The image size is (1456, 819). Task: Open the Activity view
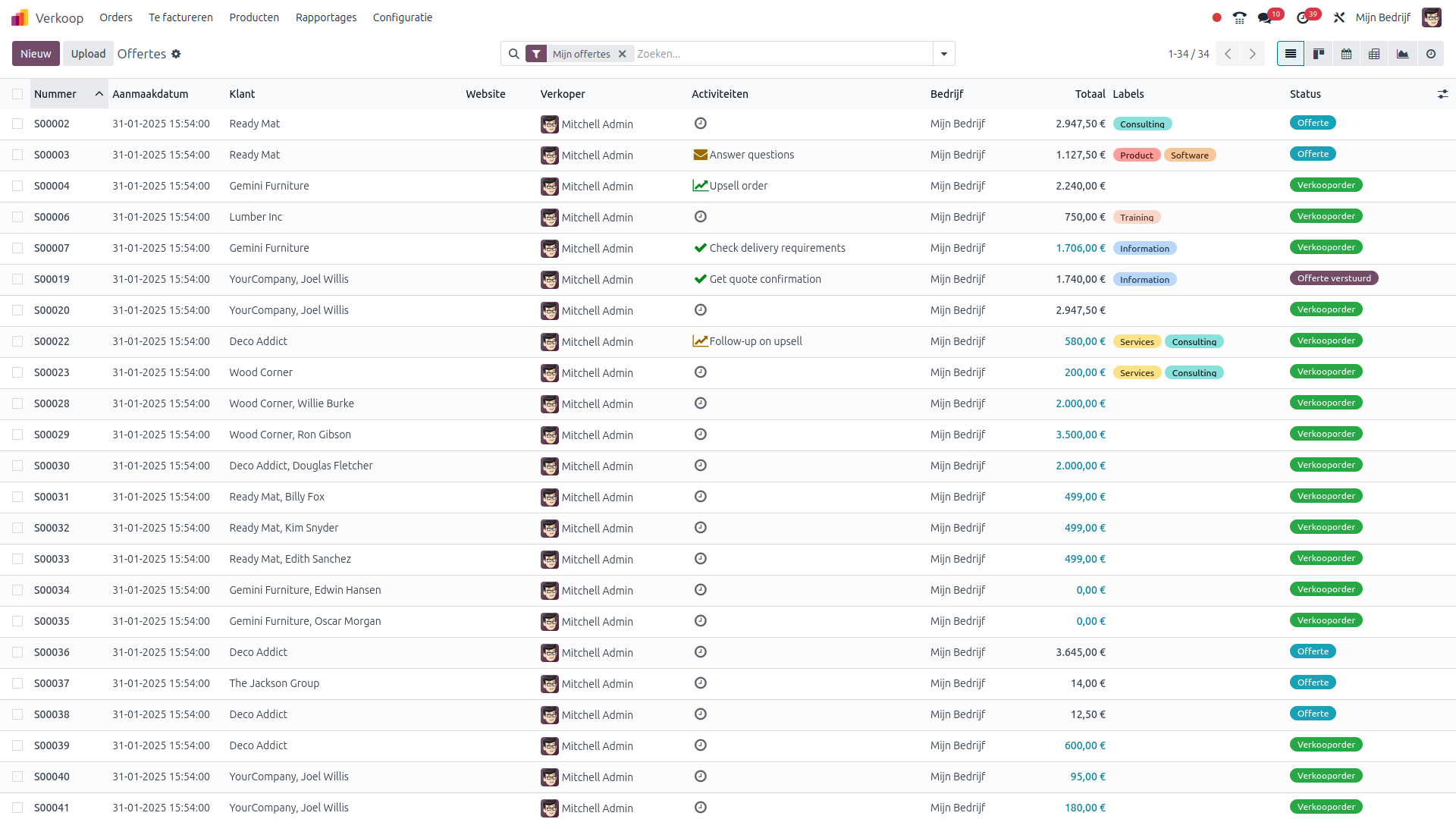[x=1430, y=54]
